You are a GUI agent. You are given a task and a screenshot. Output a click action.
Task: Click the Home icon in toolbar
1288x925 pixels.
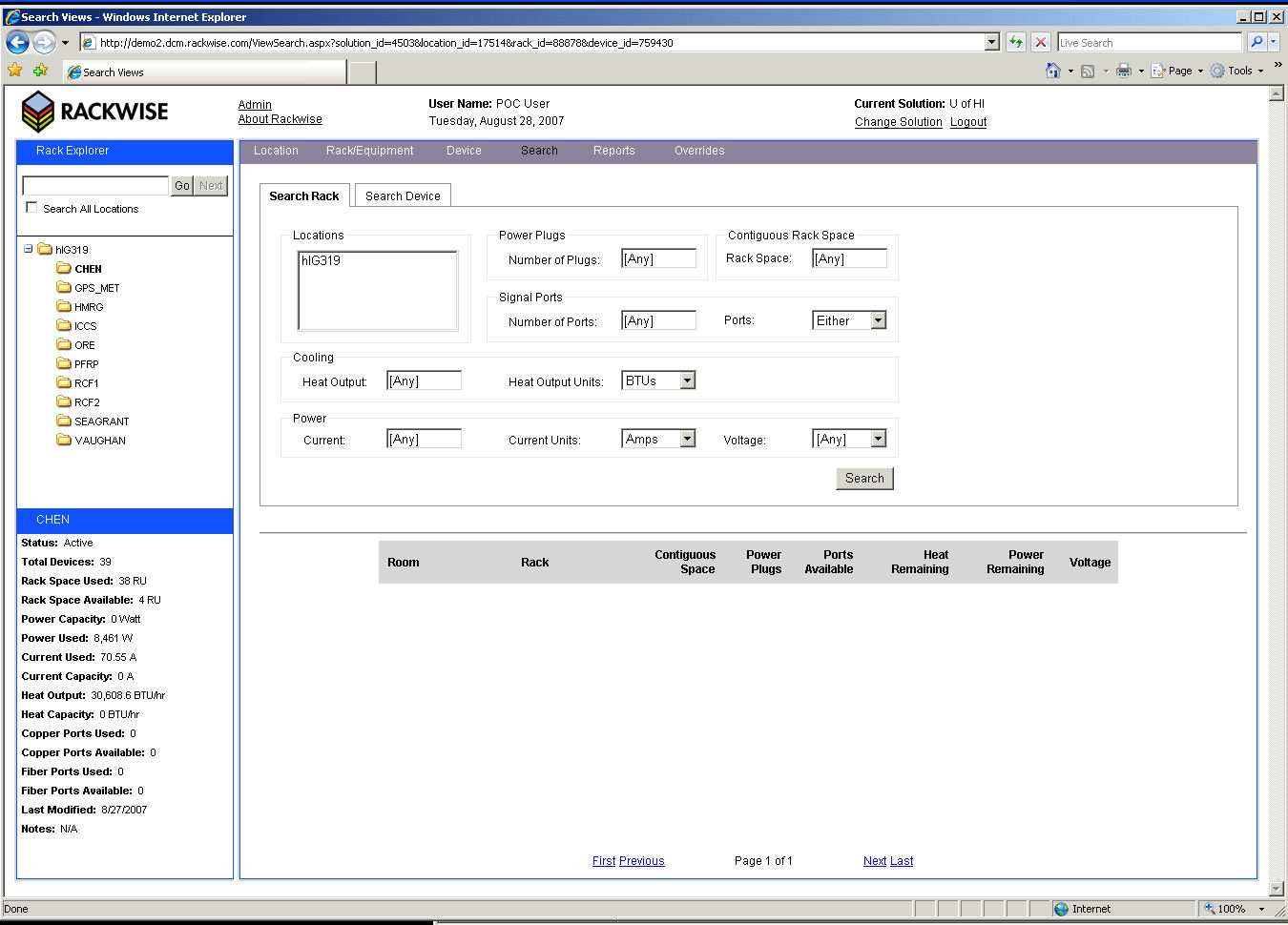[1052, 71]
